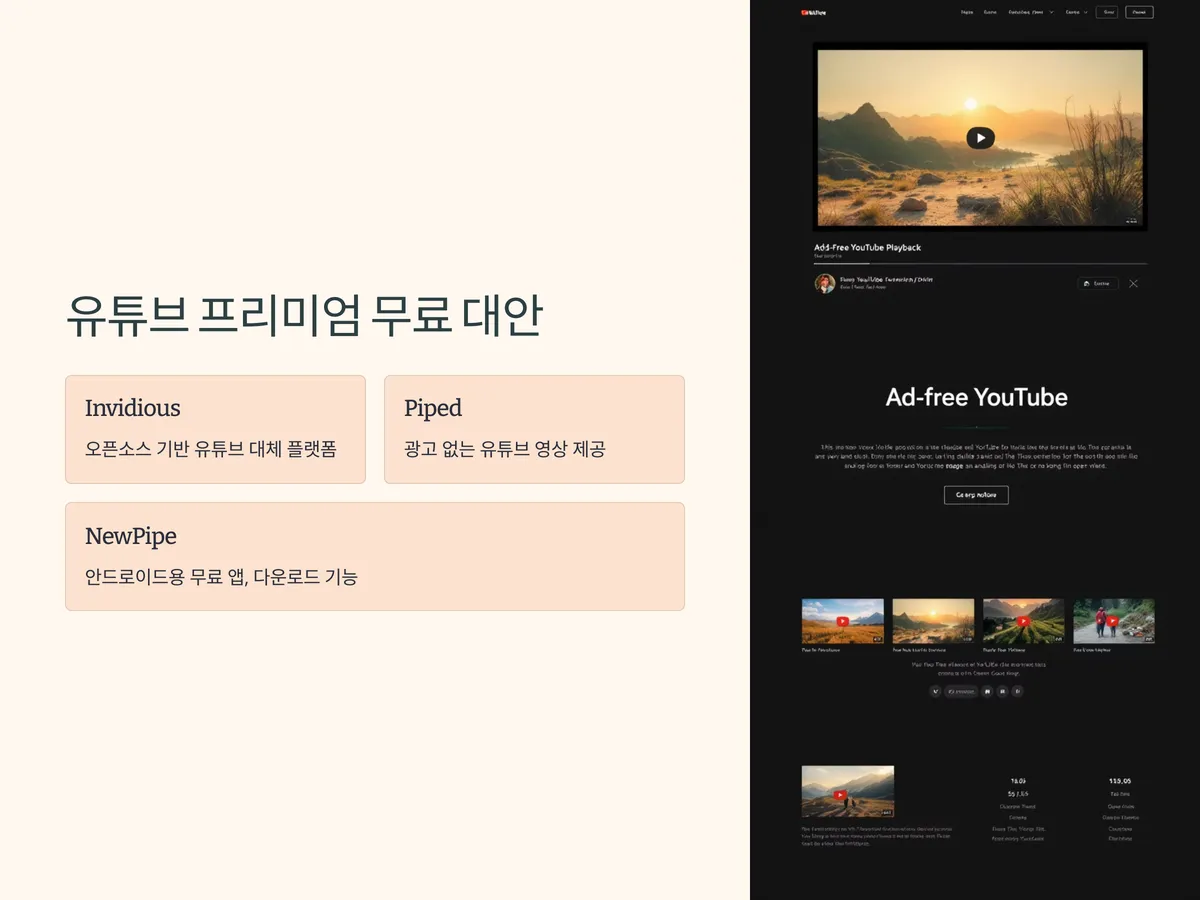This screenshot has height=900, width=1200.
Task: Click the 'Ad$-Free YouTube Playback' video title
Action: 867,247
